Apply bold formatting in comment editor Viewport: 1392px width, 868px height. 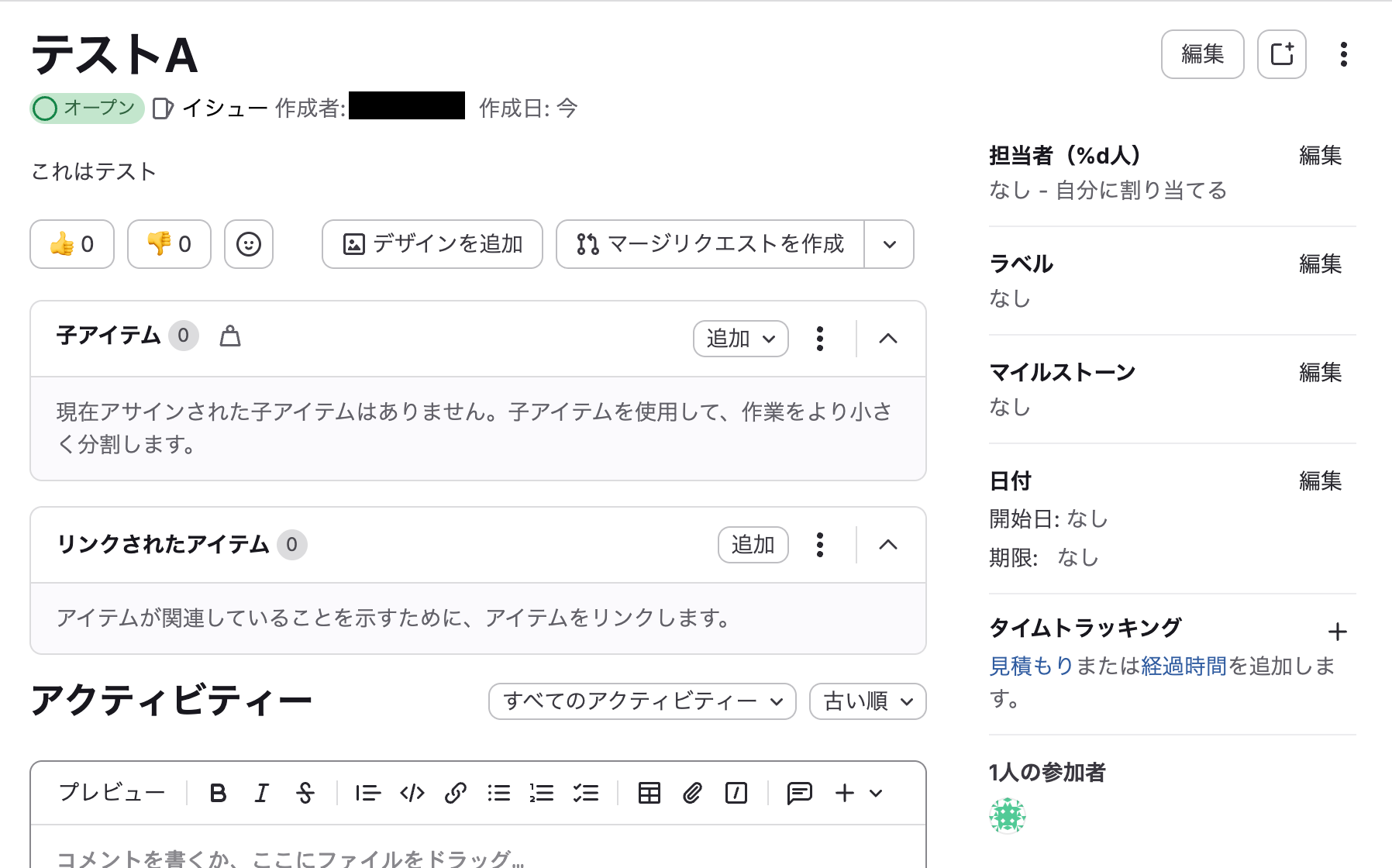pos(219,793)
